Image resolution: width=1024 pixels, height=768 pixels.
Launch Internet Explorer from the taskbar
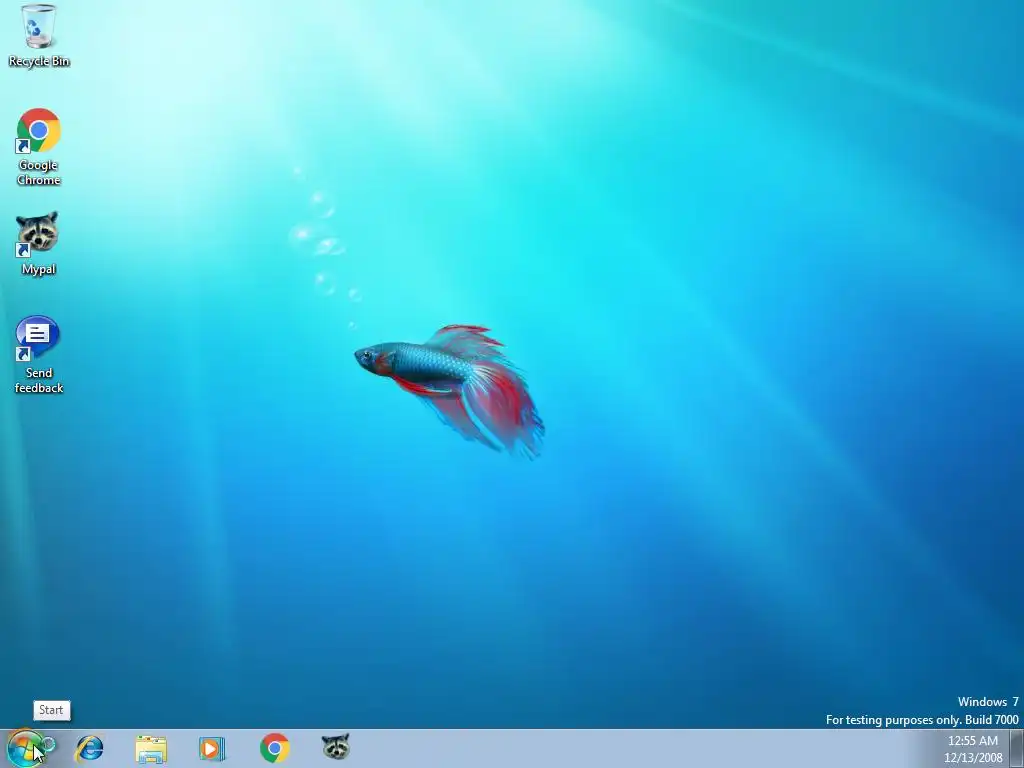(x=89, y=748)
